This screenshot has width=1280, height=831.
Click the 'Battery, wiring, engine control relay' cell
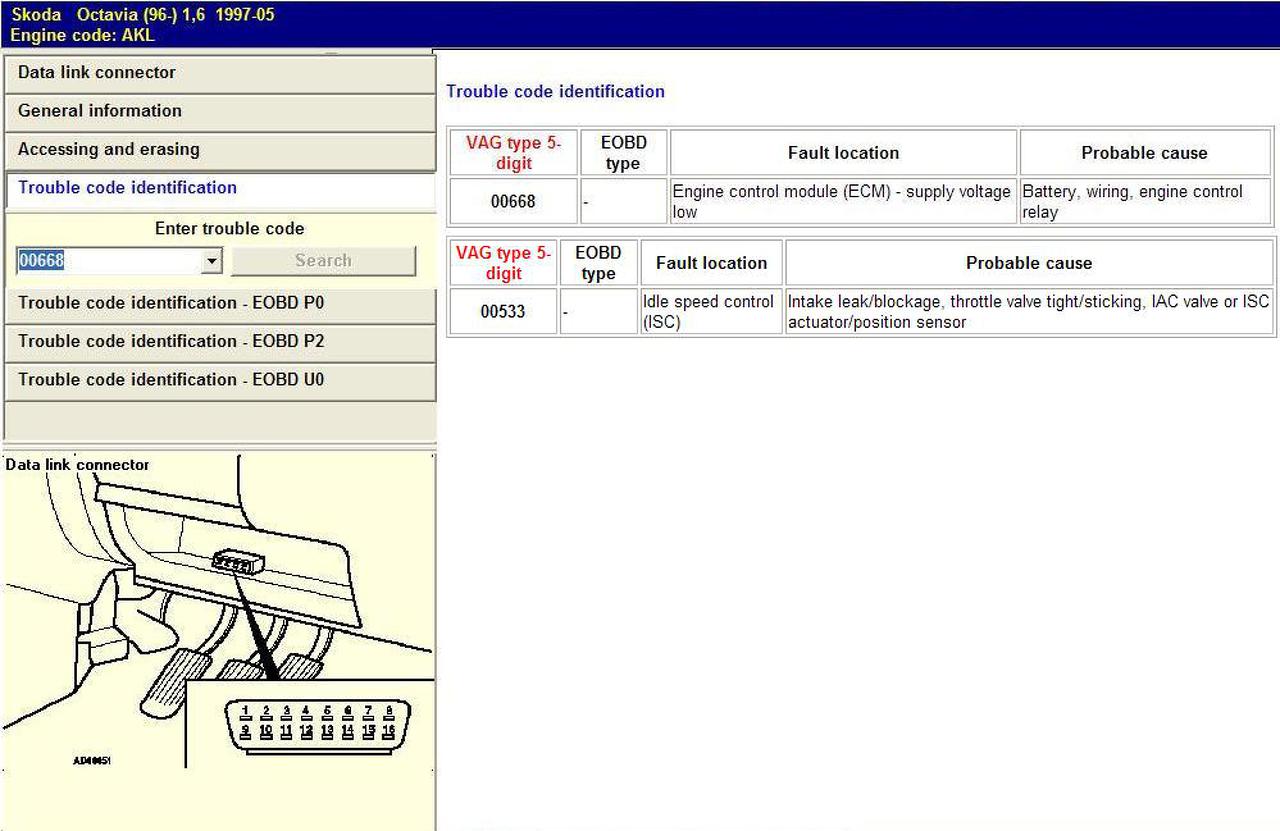[x=1145, y=202]
